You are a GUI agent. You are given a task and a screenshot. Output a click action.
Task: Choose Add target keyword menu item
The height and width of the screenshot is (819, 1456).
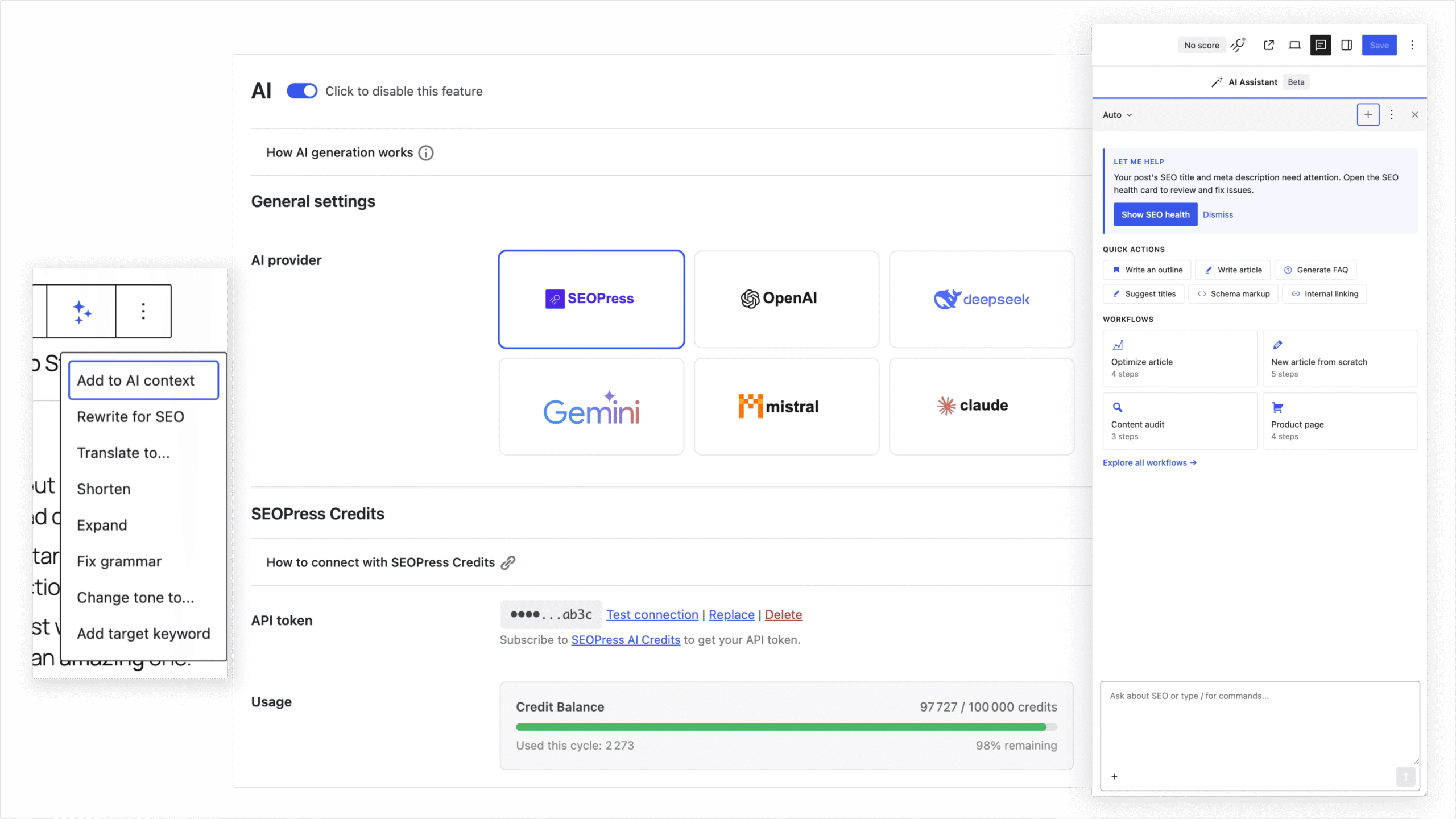pyautogui.click(x=143, y=634)
